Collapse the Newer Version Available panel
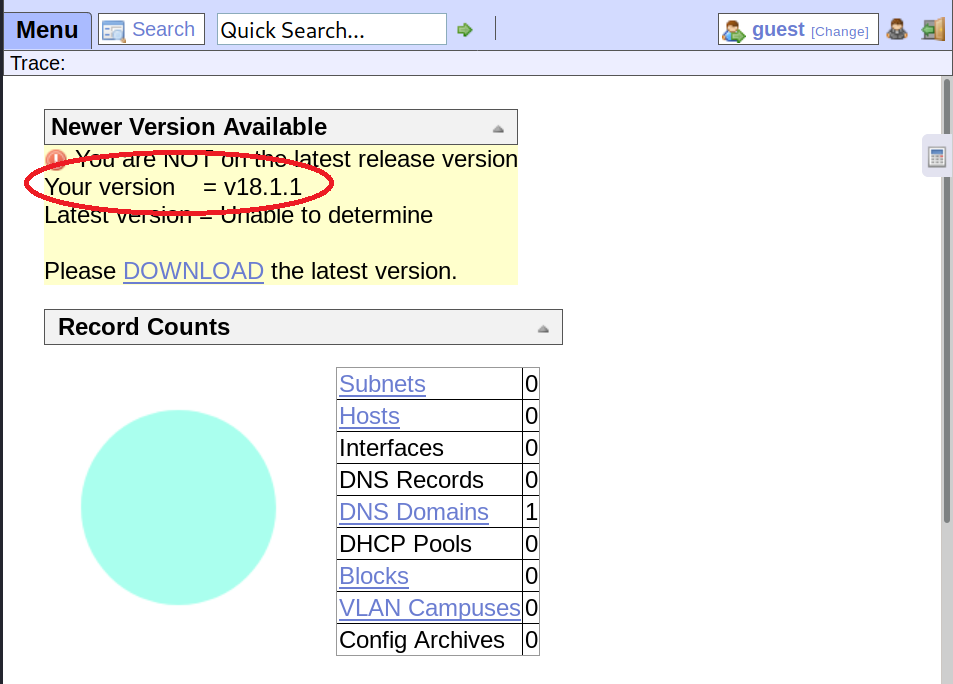This screenshot has height=684, width=953. pos(498,128)
